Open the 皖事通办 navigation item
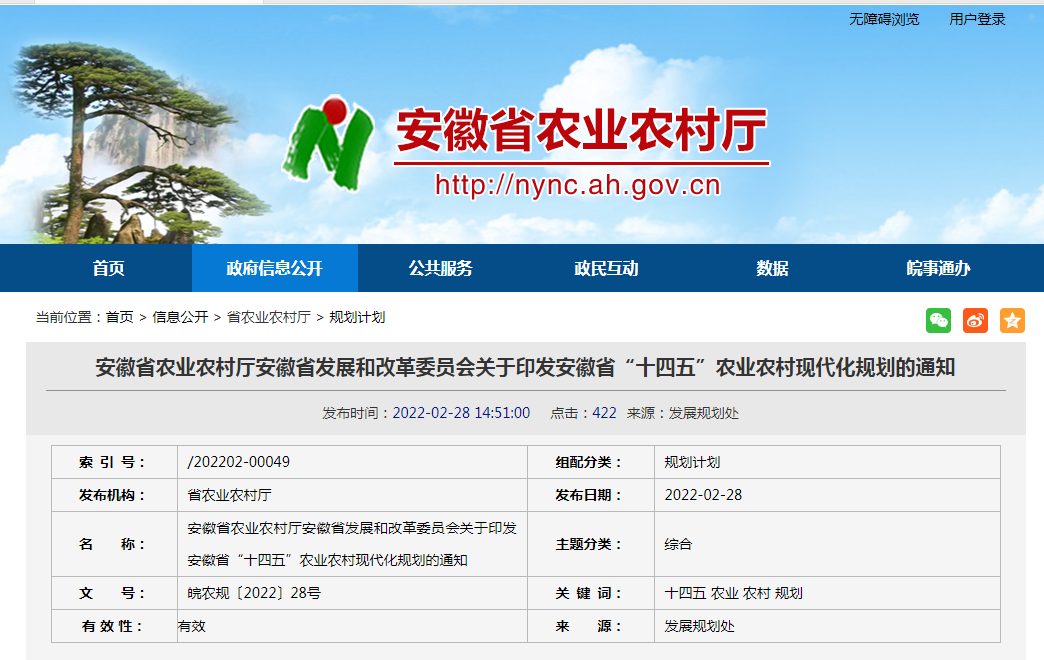 (x=938, y=268)
